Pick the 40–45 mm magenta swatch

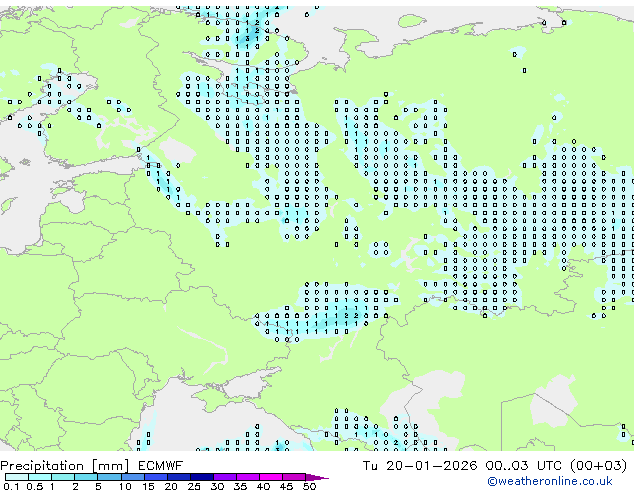271,477
